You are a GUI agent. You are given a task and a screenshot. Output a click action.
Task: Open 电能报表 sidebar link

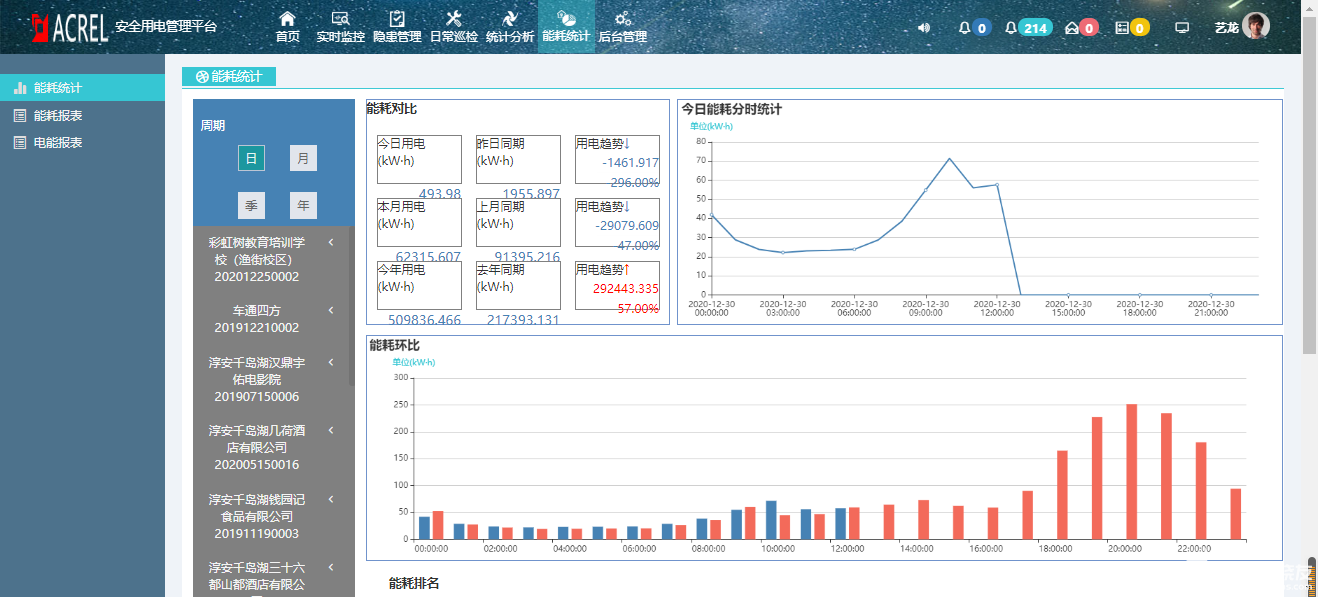[58, 142]
